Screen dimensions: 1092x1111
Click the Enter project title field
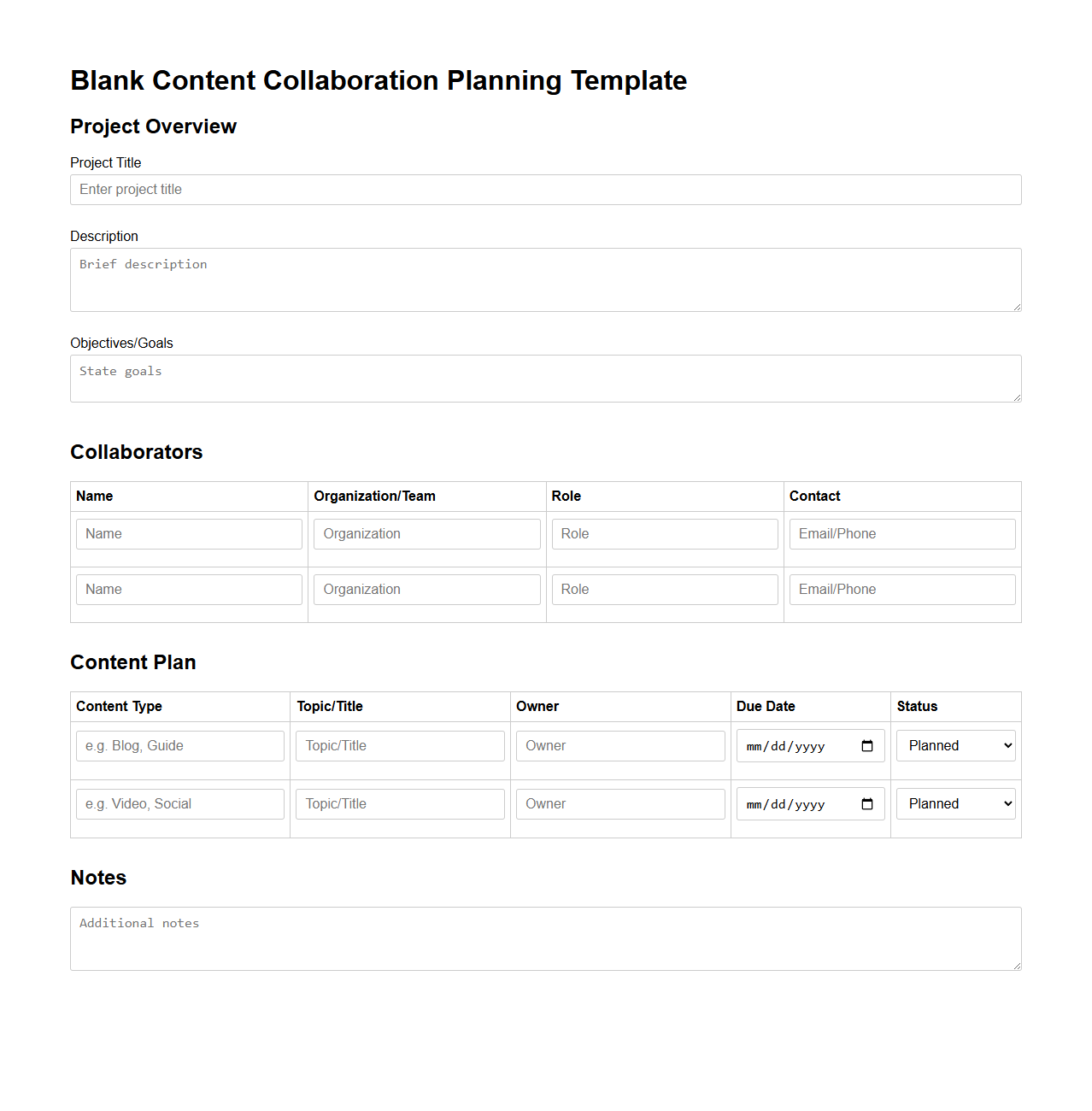[x=545, y=189]
